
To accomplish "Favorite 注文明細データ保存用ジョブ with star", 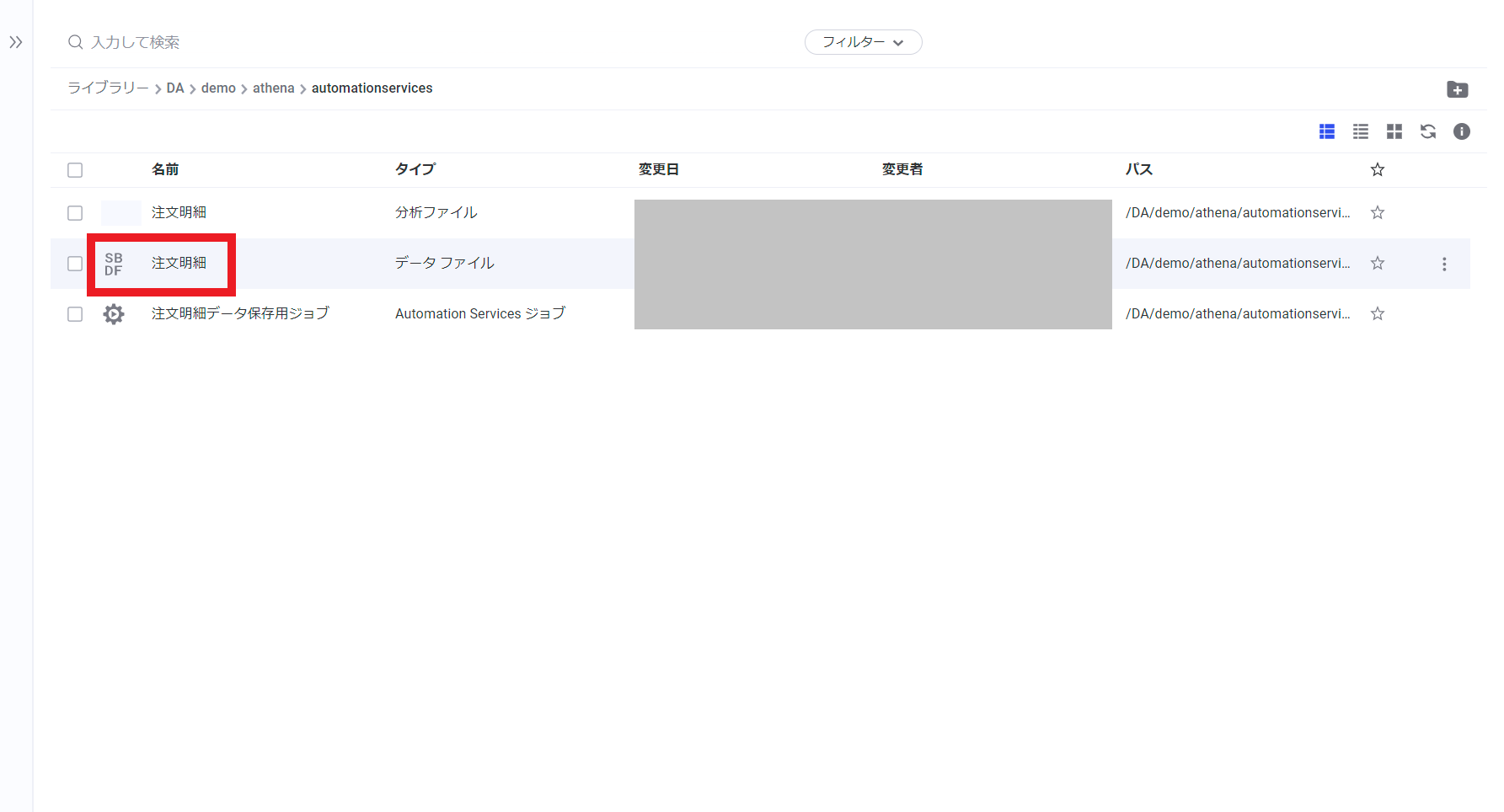I will pos(1378,313).
